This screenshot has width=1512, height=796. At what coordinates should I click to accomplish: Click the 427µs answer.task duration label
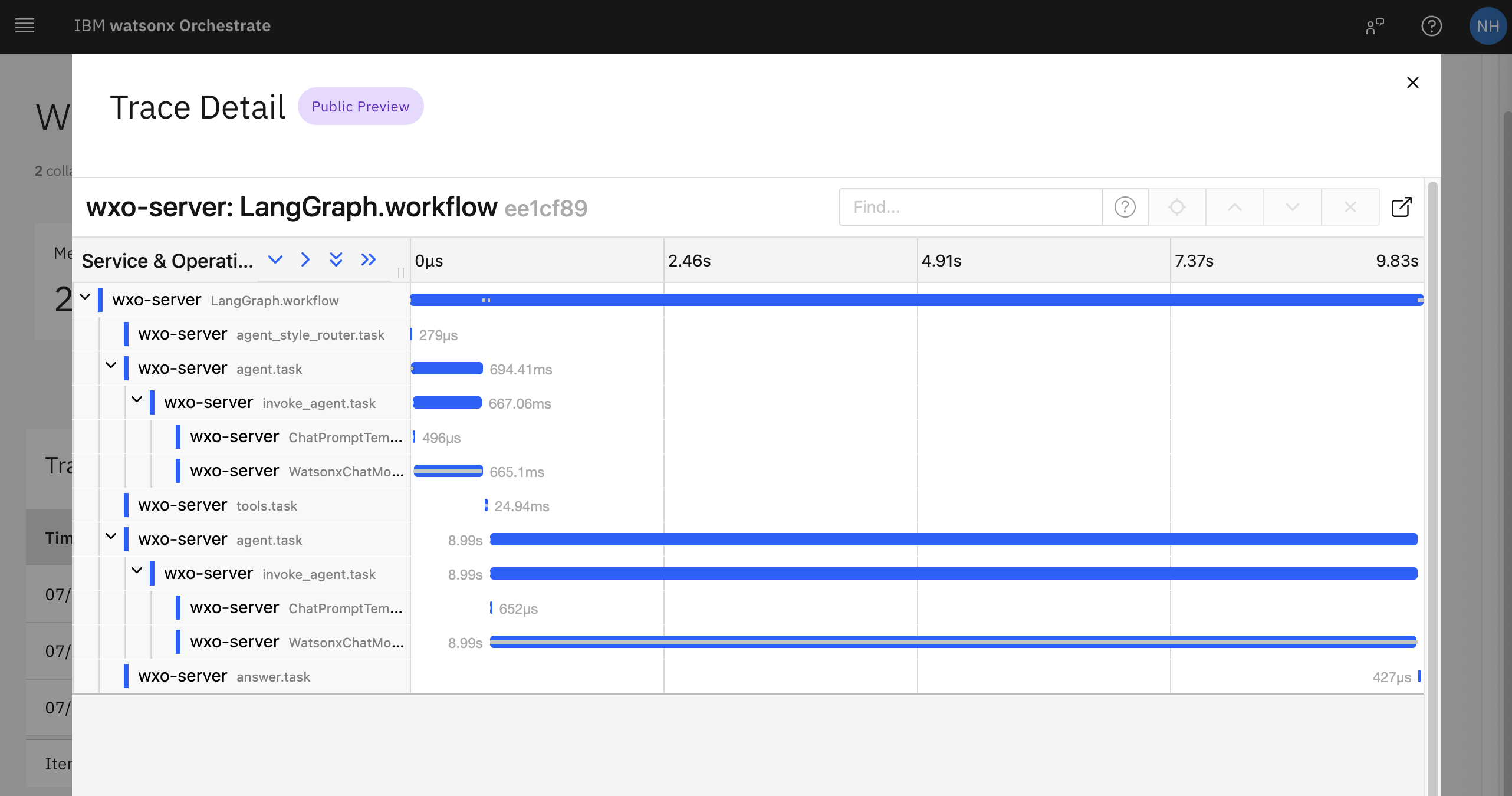point(1392,677)
